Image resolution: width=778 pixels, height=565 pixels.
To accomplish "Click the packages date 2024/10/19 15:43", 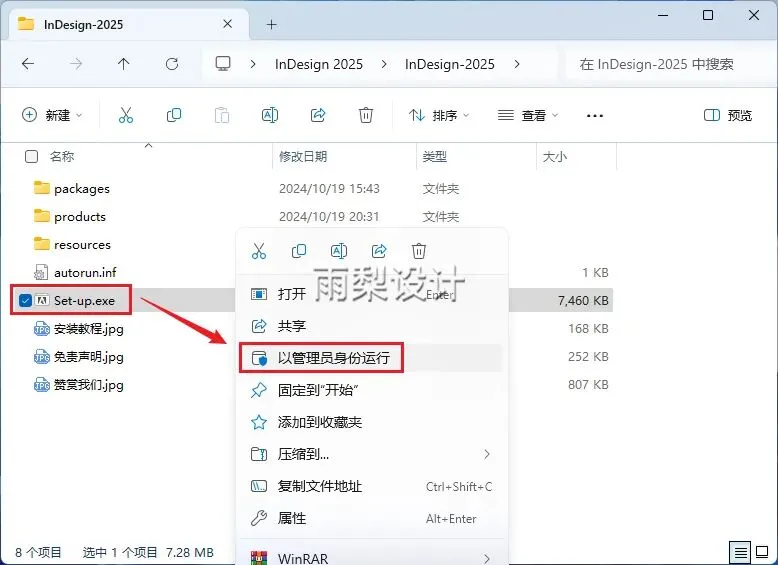I will 329,188.
